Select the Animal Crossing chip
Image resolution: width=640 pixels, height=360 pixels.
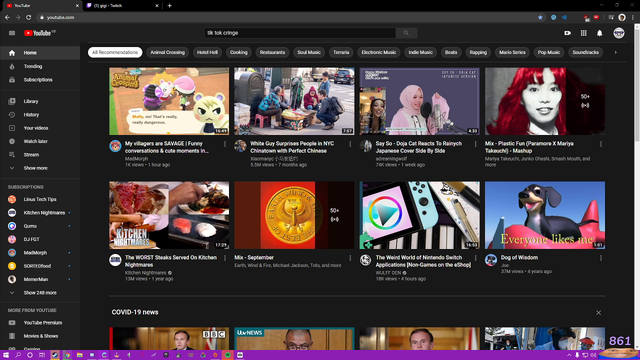pyautogui.click(x=167, y=52)
